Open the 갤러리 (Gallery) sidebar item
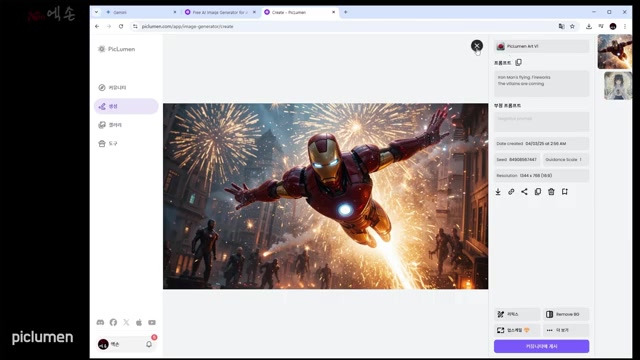This screenshot has width=640, height=360. pyautogui.click(x=126, y=125)
